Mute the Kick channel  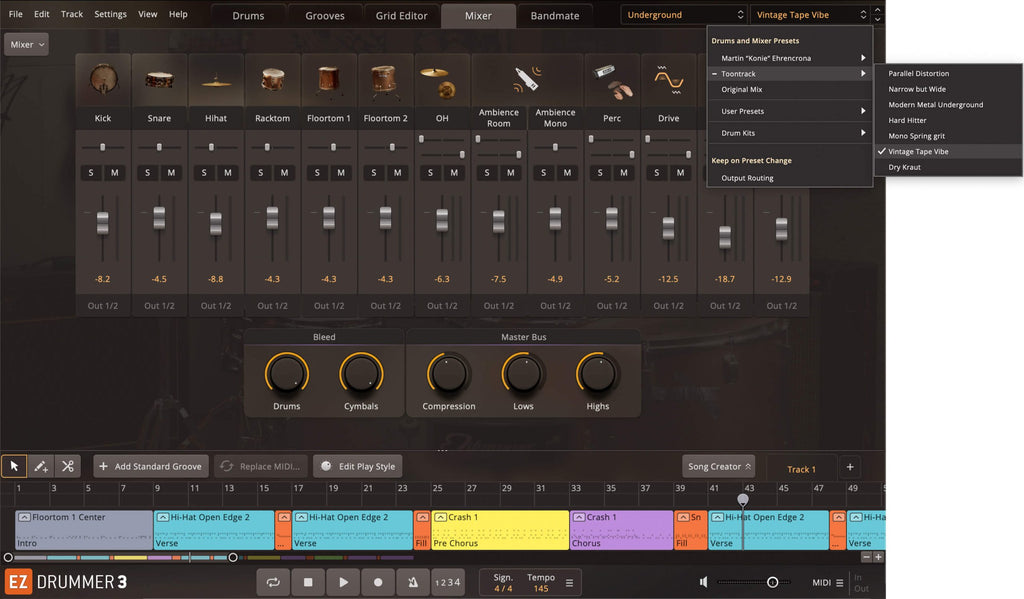pyautogui.click(x=115, y=172)
